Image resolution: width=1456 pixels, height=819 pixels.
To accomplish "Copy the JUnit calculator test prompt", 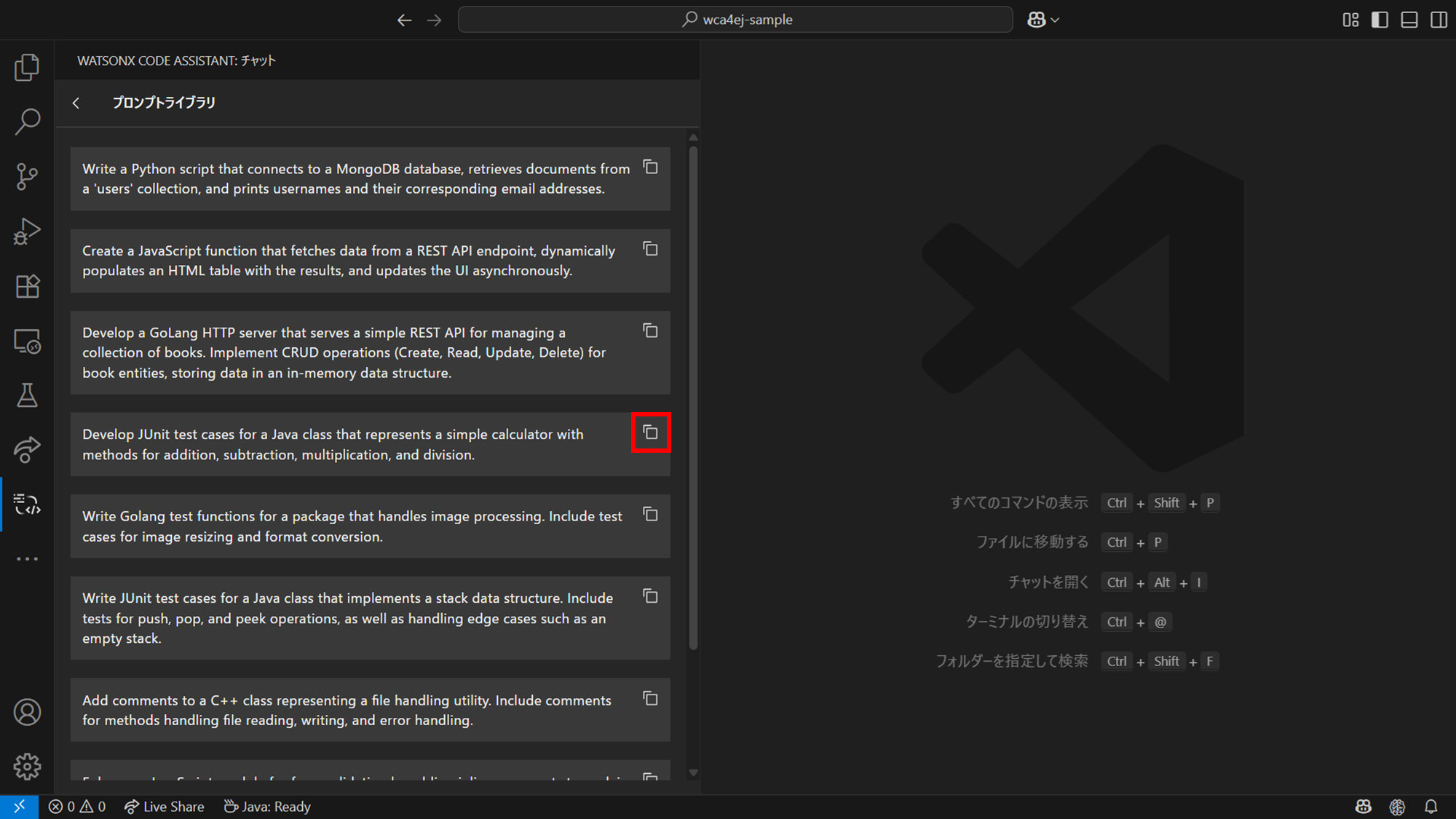I will [x=650, y=433].
